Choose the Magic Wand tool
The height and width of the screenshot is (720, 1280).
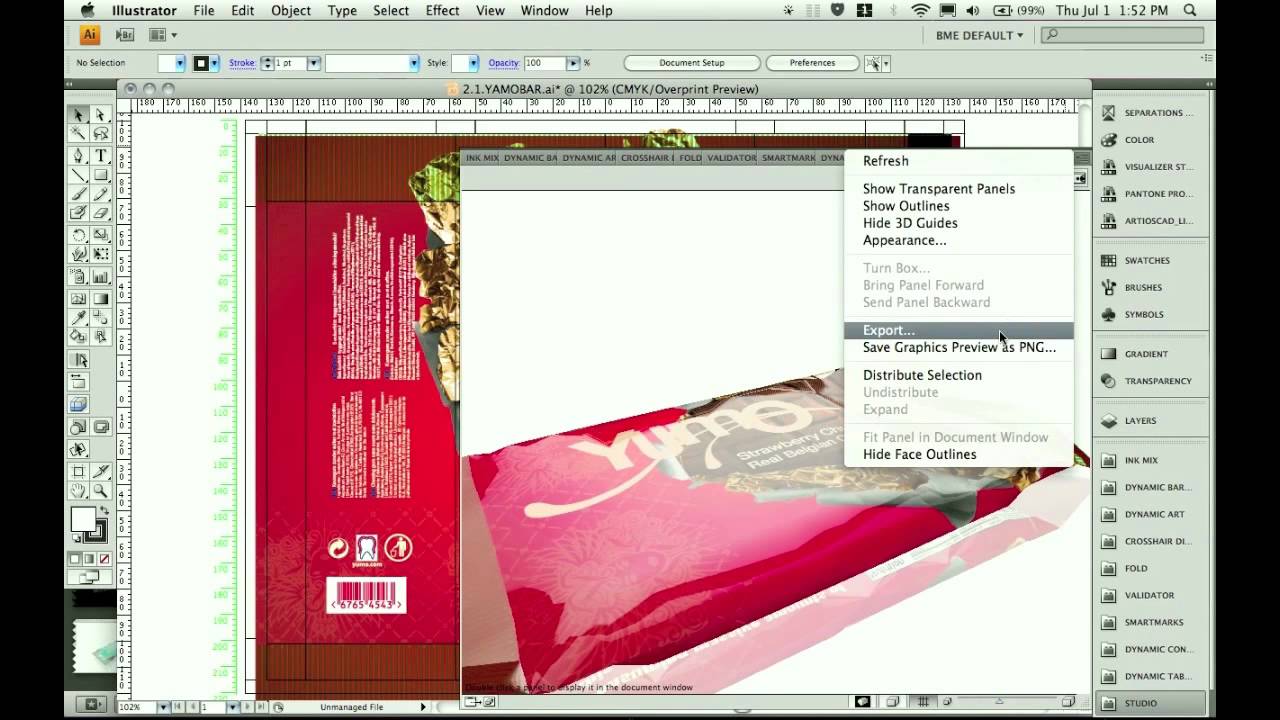78,134
